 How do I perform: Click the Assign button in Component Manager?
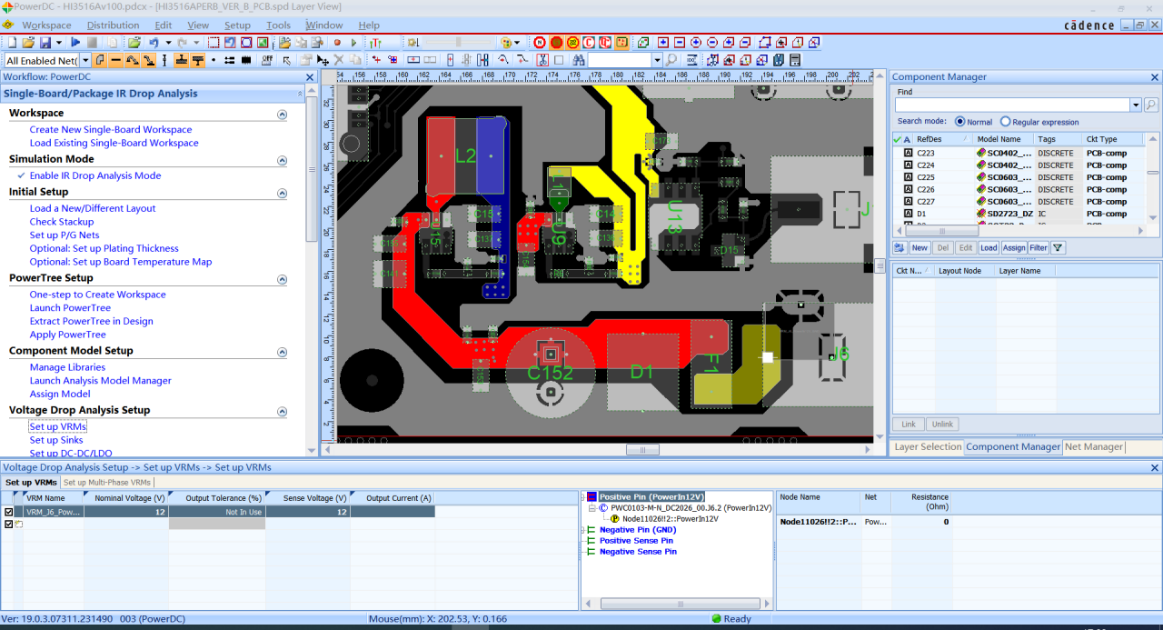click(1013, 248)
